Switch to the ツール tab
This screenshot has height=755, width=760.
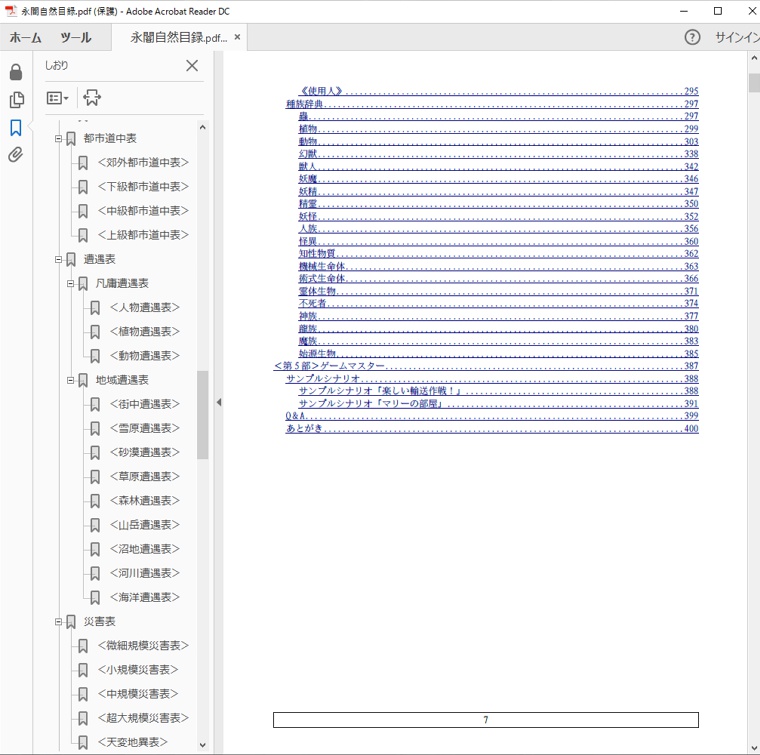point(76,37)
